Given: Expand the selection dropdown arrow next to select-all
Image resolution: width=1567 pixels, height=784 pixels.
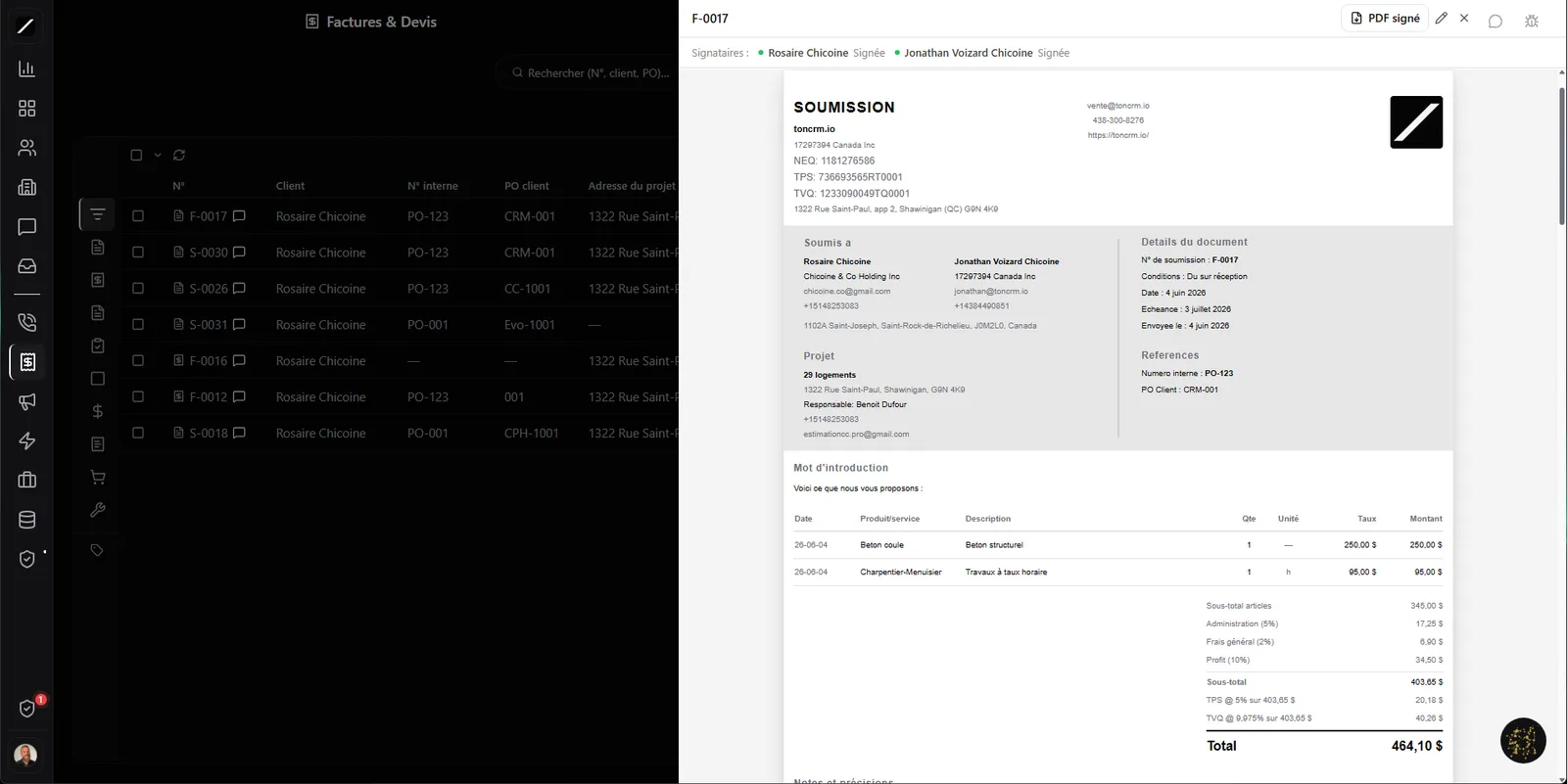Looking at the screenshot, I should coord(158,155).
